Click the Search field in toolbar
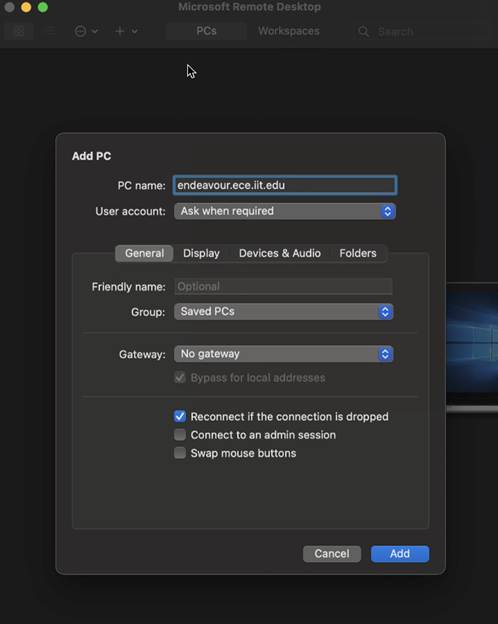The height and width of the screenshot is (624, 498). click(422, 31)
